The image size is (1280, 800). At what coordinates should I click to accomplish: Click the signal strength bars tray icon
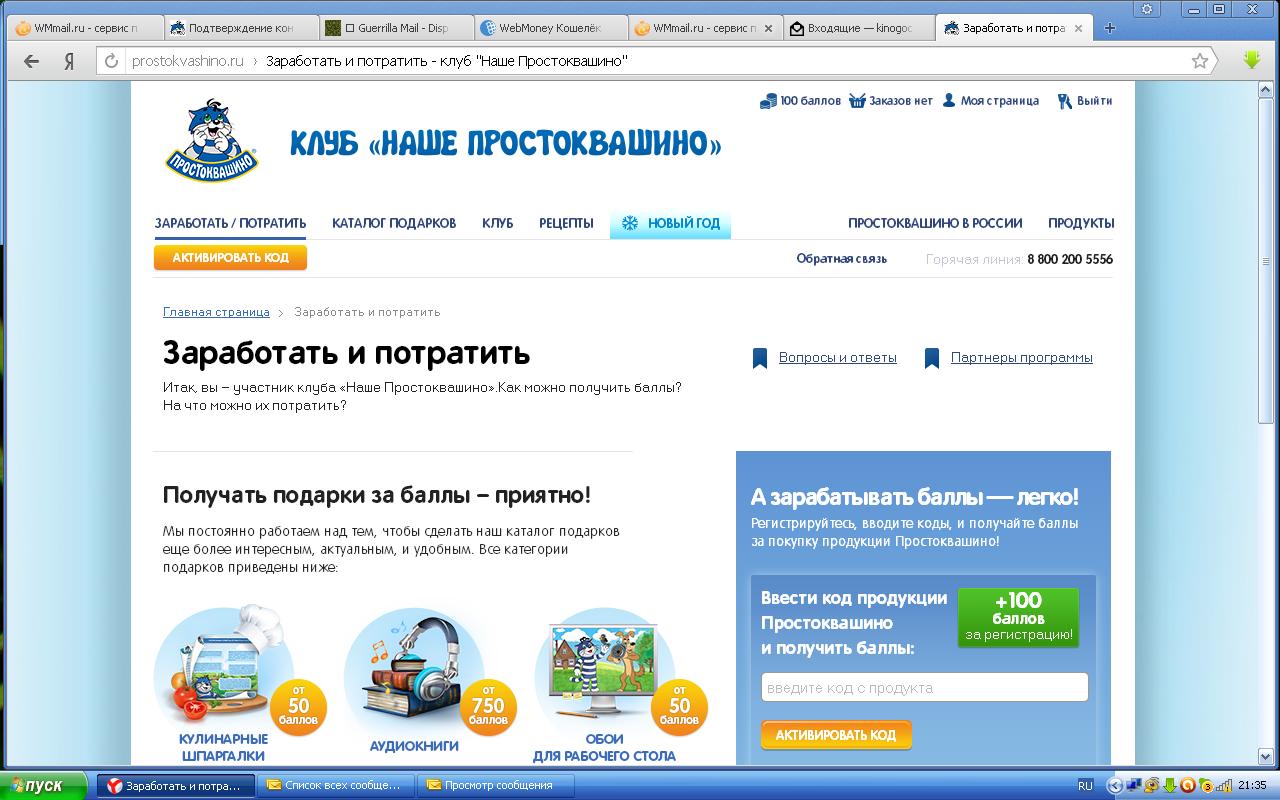pyautogui.click(x=1223, y=785)
